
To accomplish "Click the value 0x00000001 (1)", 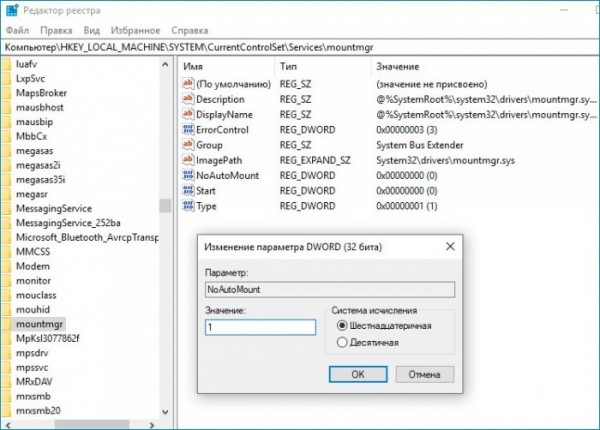I will tap(406, 206).
